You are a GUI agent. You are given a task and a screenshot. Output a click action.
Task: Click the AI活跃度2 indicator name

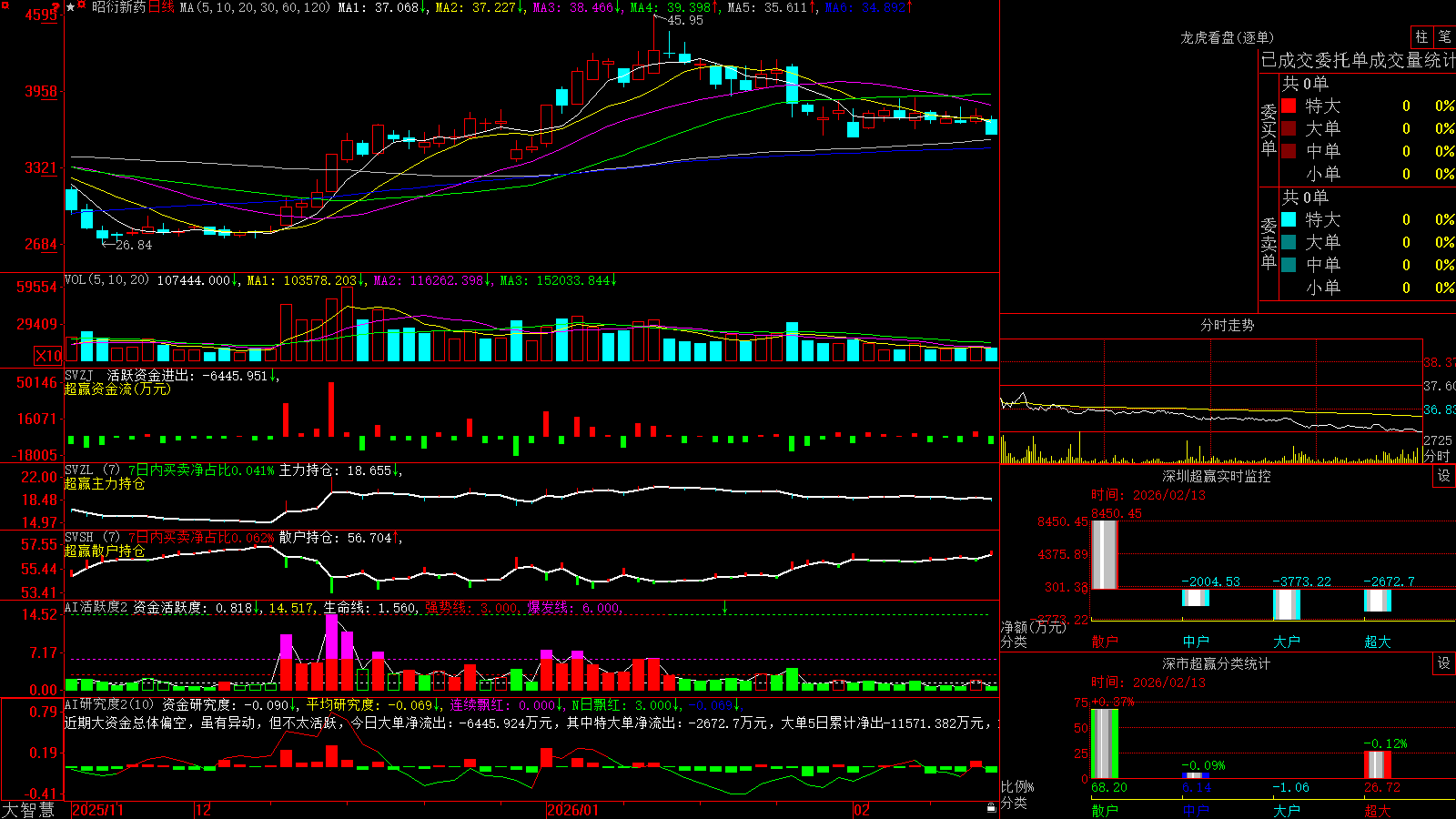(96, 607)
